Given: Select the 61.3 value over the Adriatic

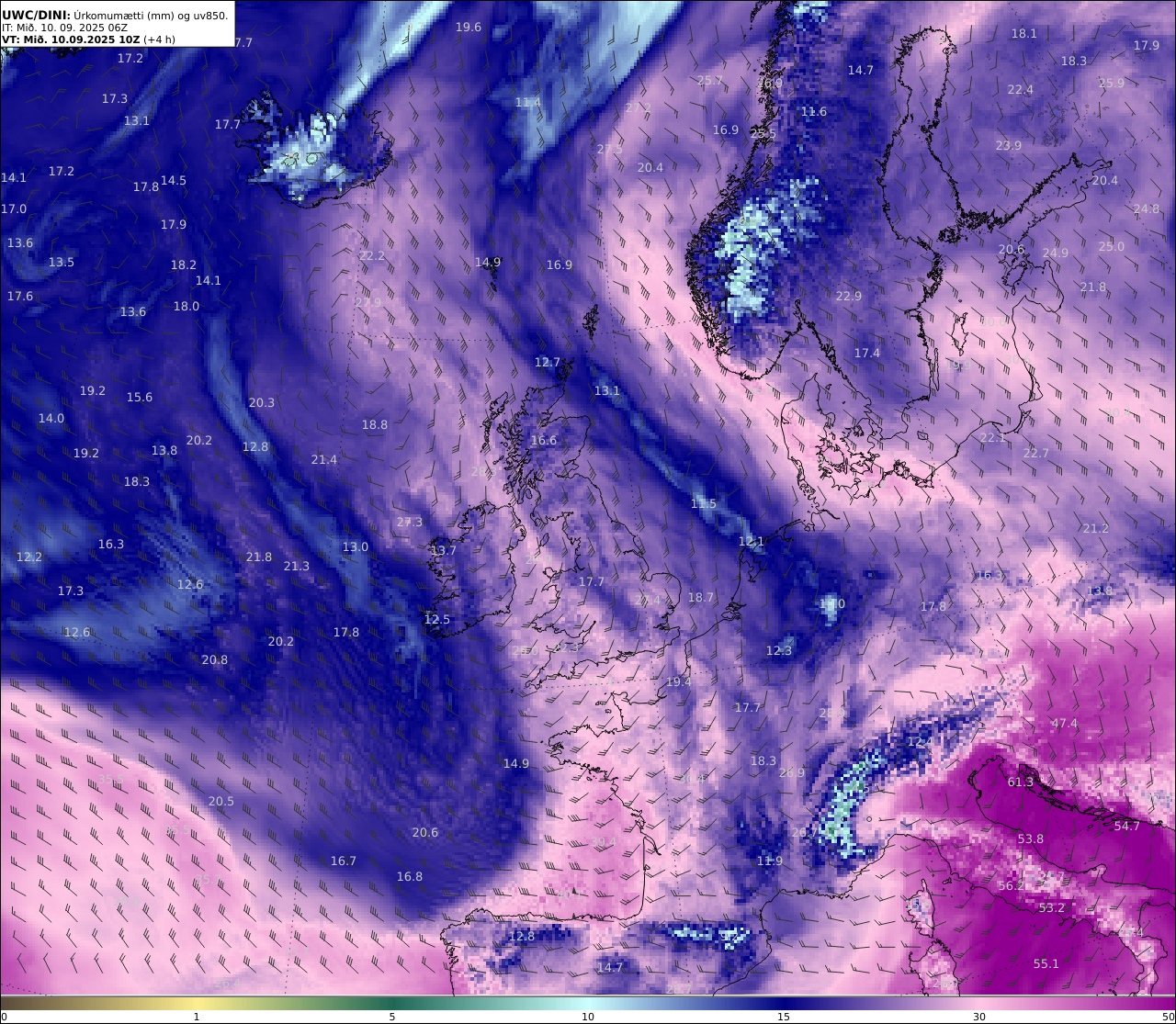Looking at the screenshot, I should pyautogui.click(x=1021, y=782).
